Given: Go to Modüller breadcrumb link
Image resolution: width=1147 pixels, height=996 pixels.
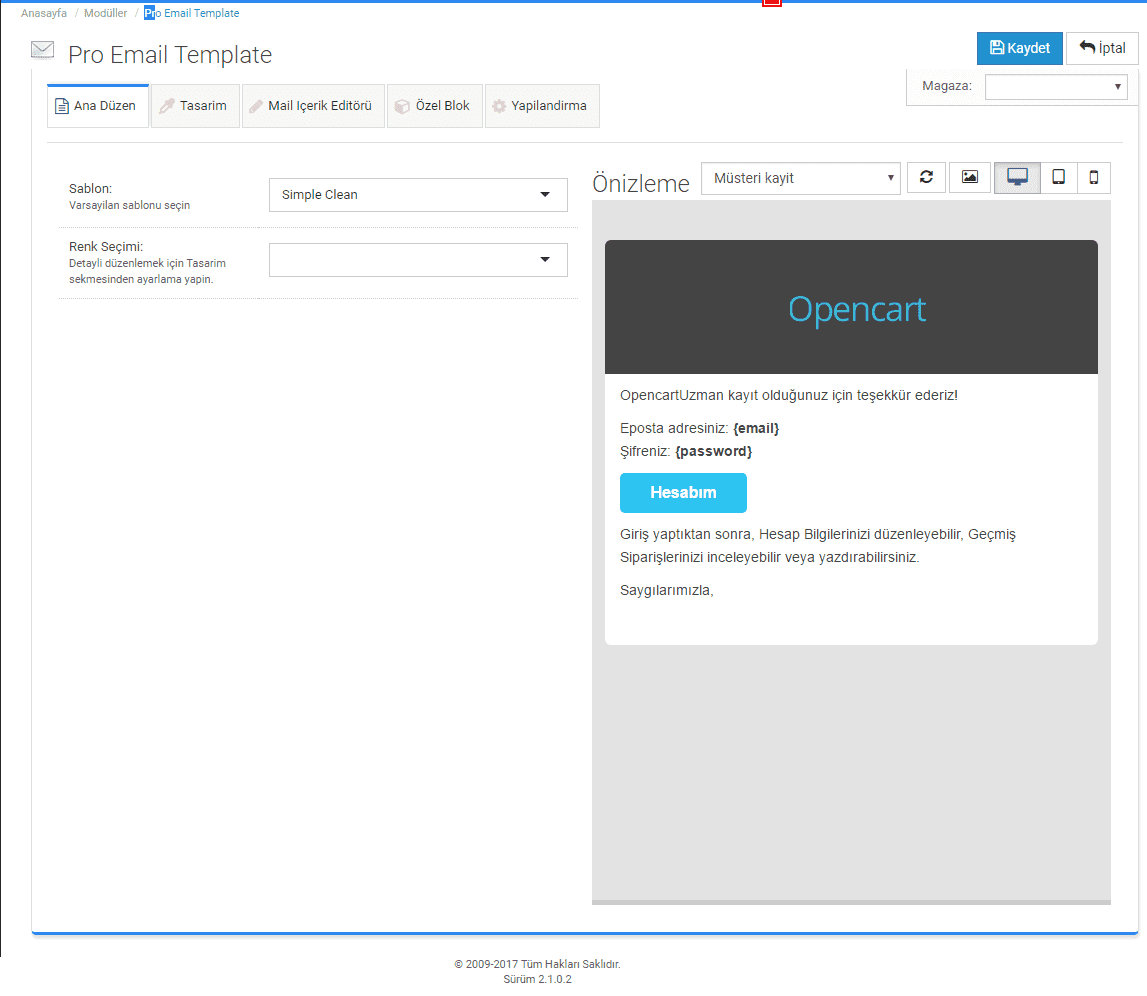Looking at the screenshot, I should tap(105, 13).
